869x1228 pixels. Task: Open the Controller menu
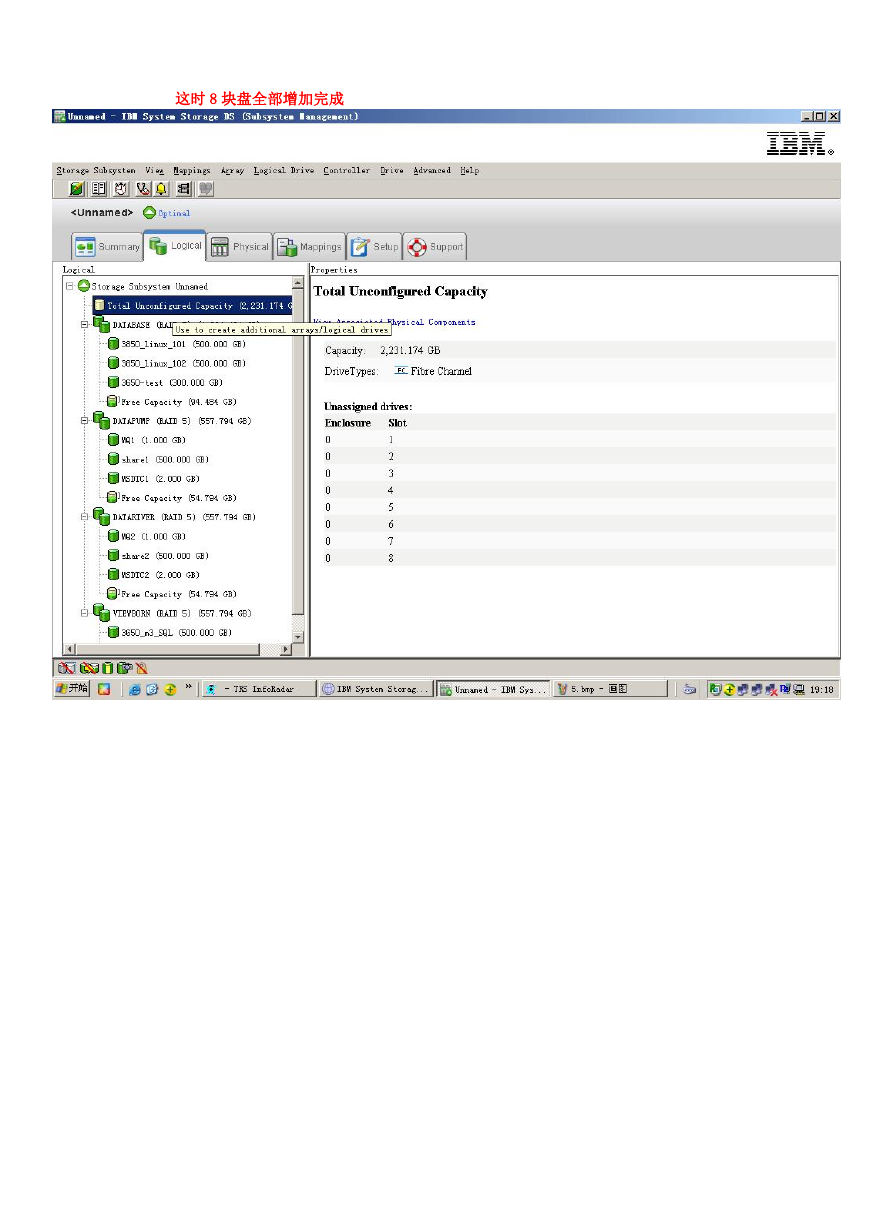point(347,170)
